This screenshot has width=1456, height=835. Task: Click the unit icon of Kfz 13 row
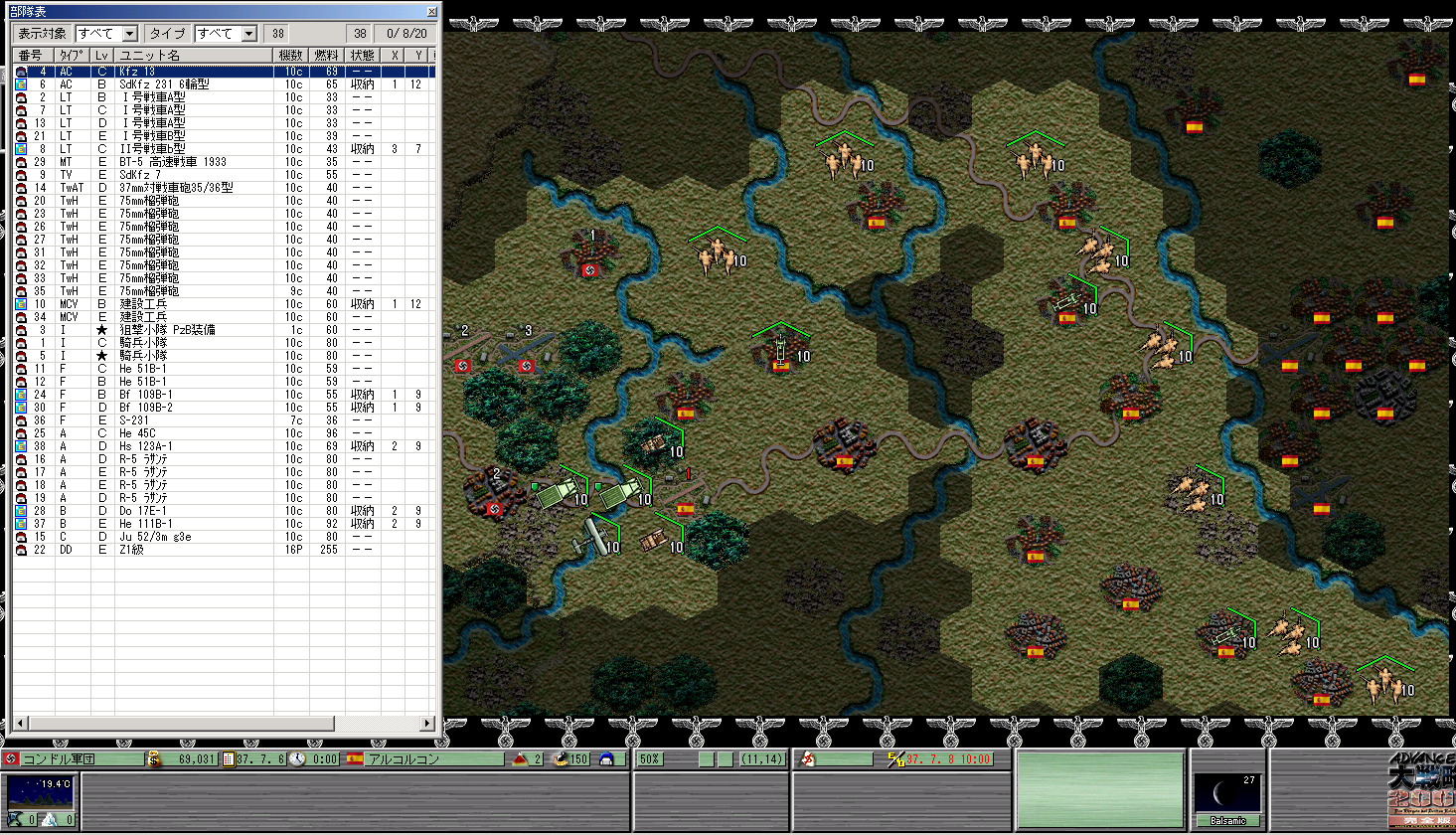[21, 72]
